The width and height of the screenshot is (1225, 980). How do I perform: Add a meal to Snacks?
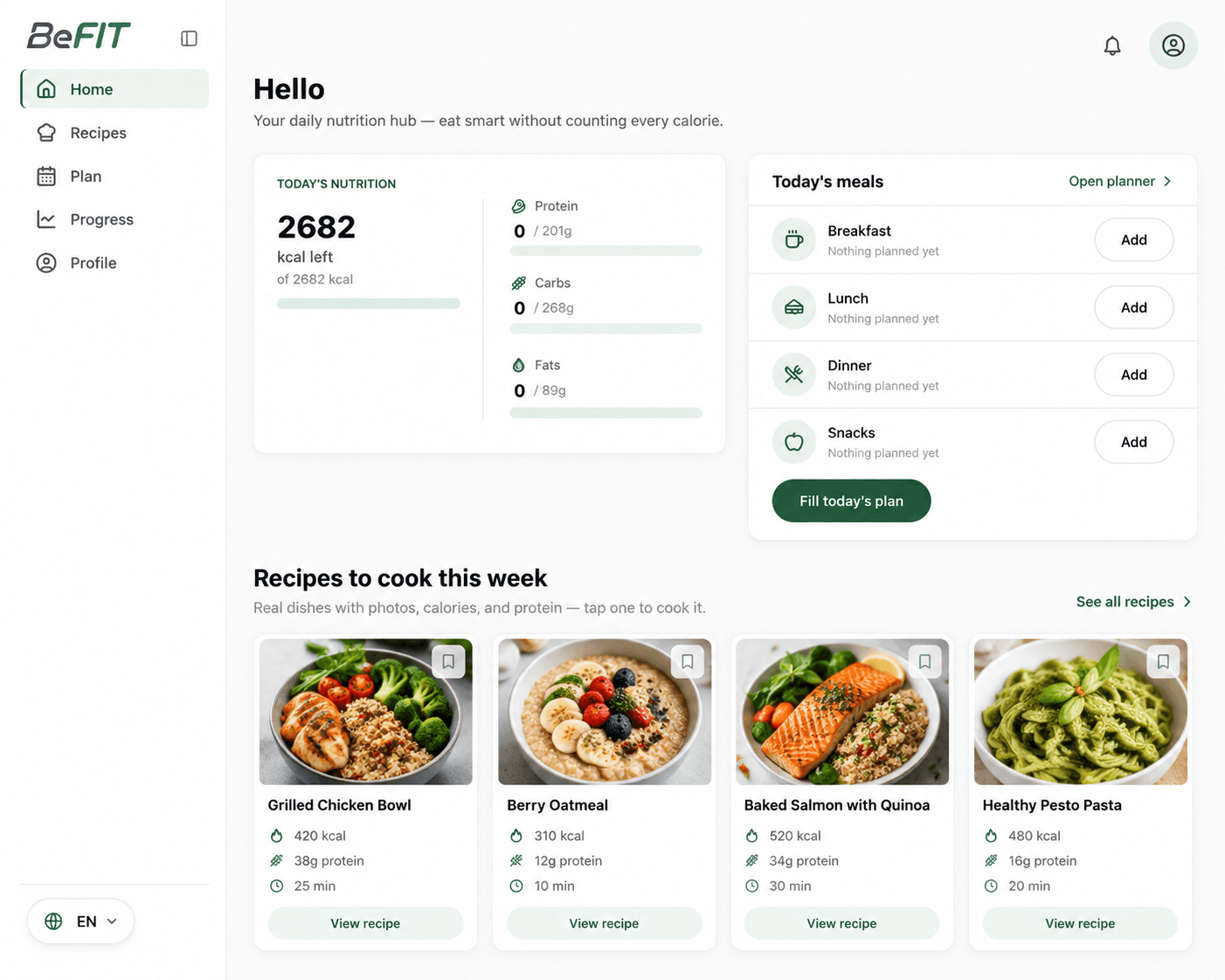tap(1133, 442)
